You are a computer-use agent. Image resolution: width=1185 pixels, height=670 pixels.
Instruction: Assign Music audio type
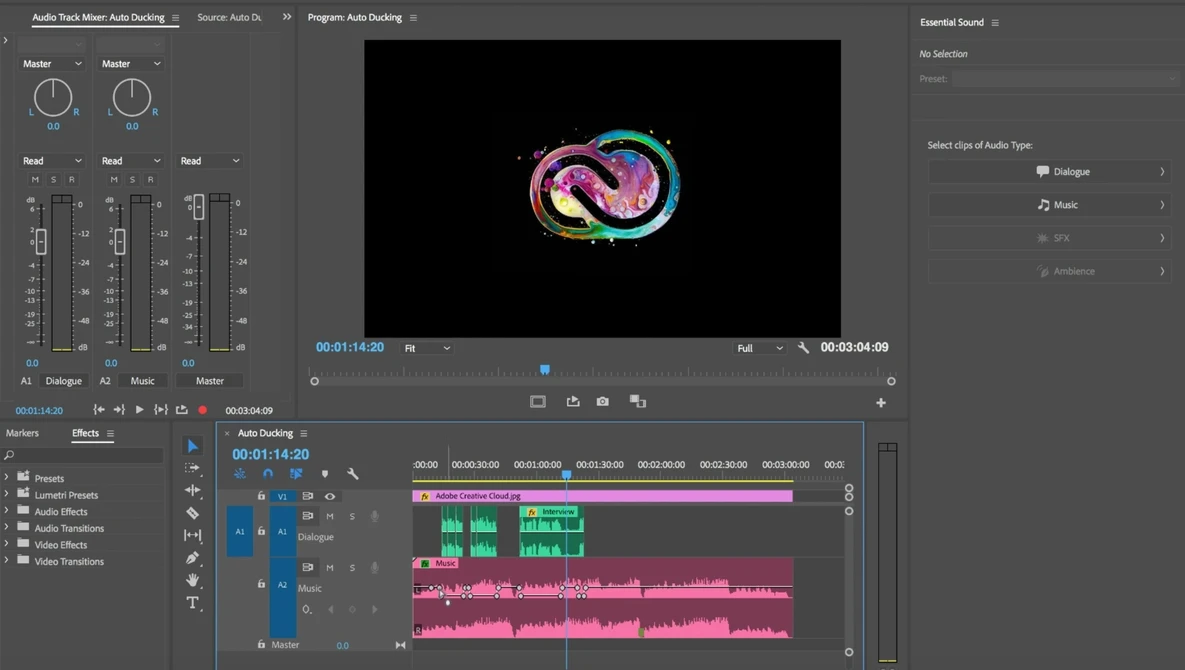1050,205
